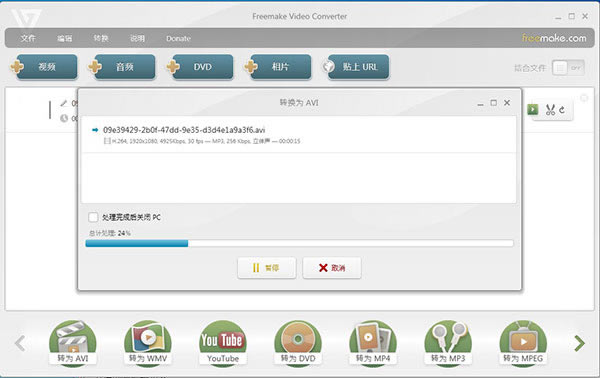Choose the 转为 WMV format icon

click(148, 343)
